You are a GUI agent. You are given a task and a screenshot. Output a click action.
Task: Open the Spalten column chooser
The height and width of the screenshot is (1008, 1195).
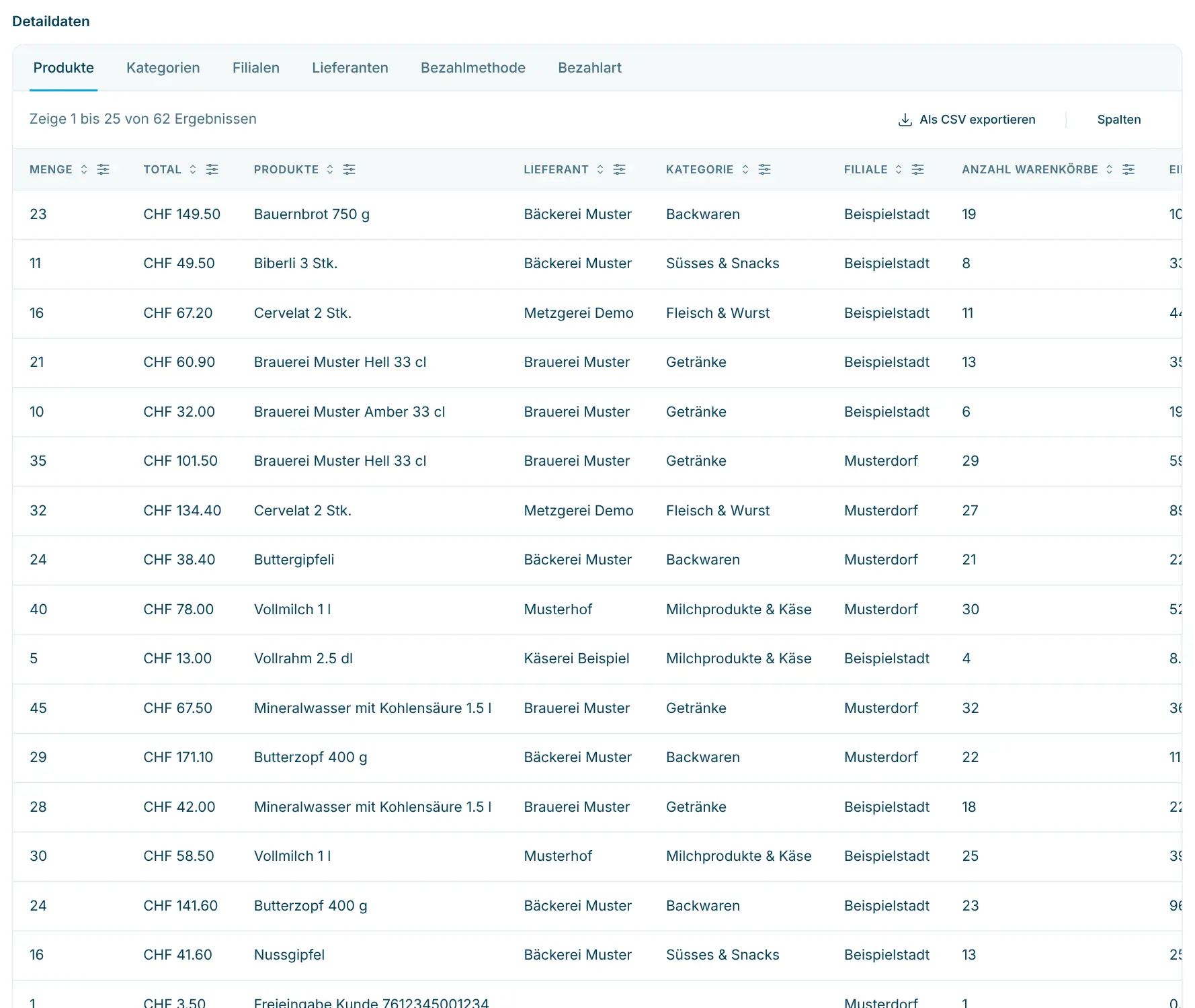click(x=1119, y=120)
